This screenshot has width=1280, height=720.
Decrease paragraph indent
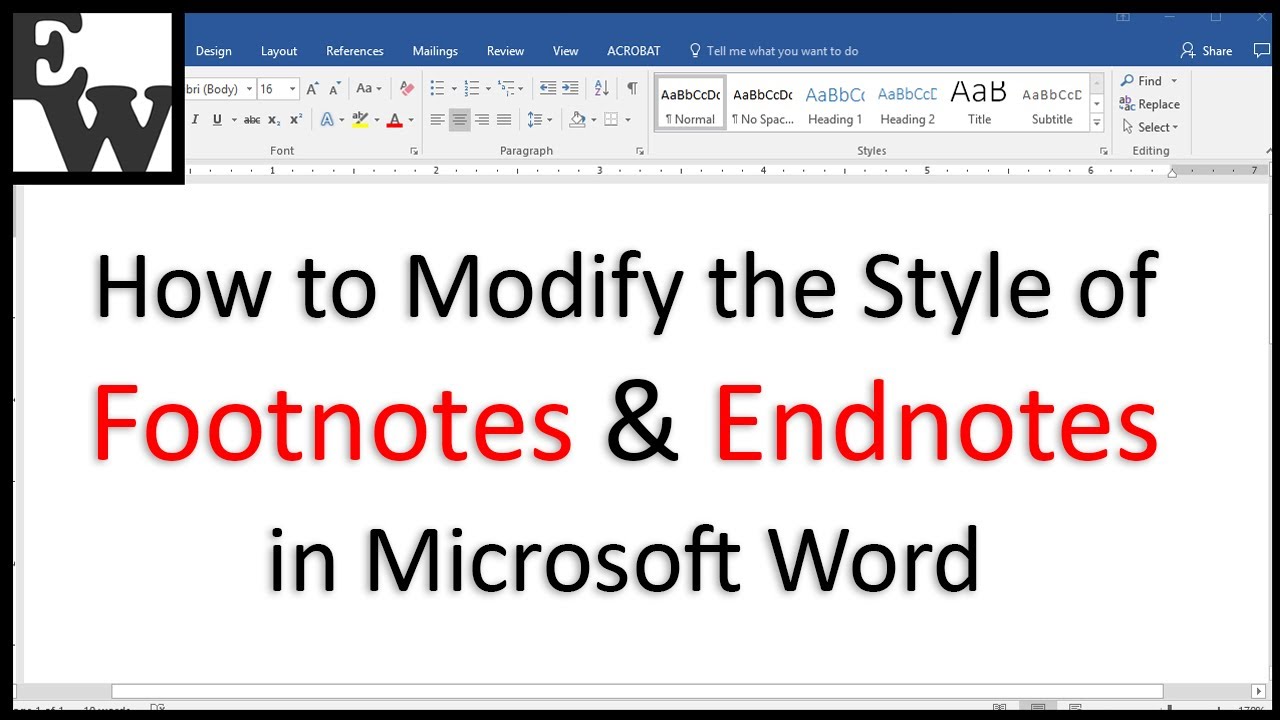tap(548, 89)
